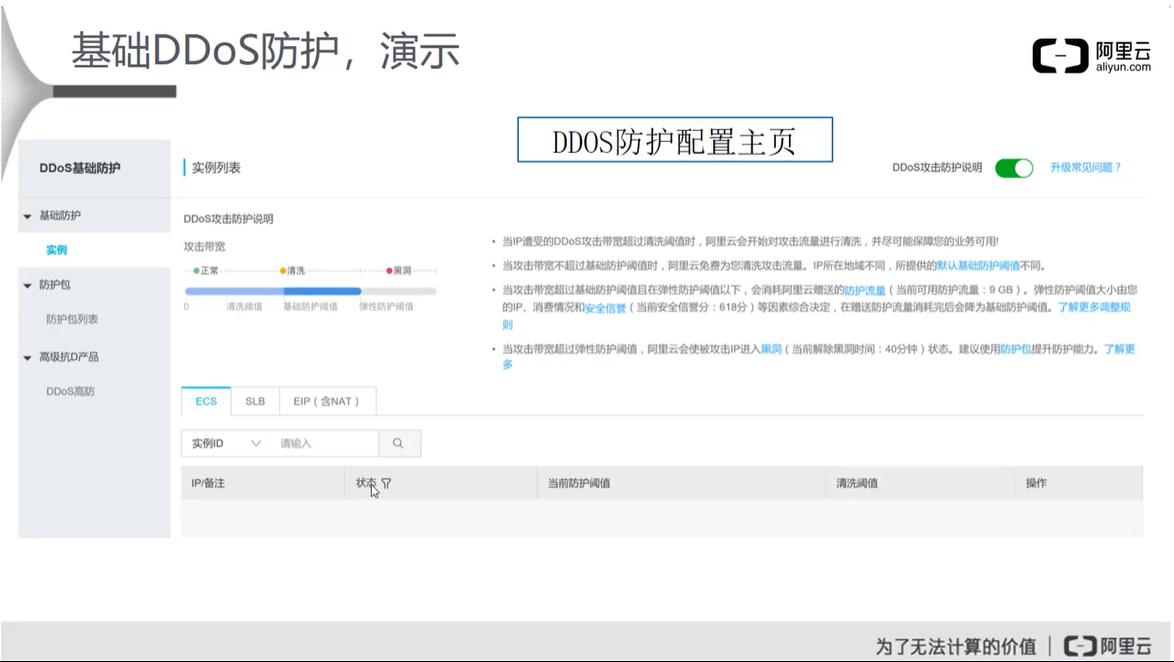Image resolution: width=1174 pixels, height=662 pixels.
Task: Collapse the 基础防护 sidebar section
Action: 28,216
